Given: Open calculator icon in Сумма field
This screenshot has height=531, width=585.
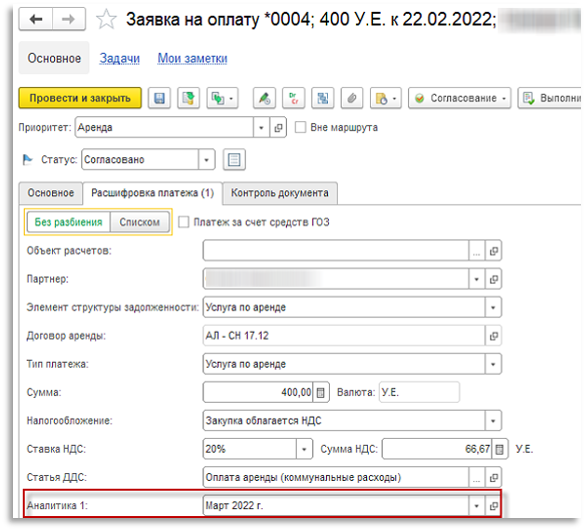Looking at the screenshot, I should pos(321,392).
